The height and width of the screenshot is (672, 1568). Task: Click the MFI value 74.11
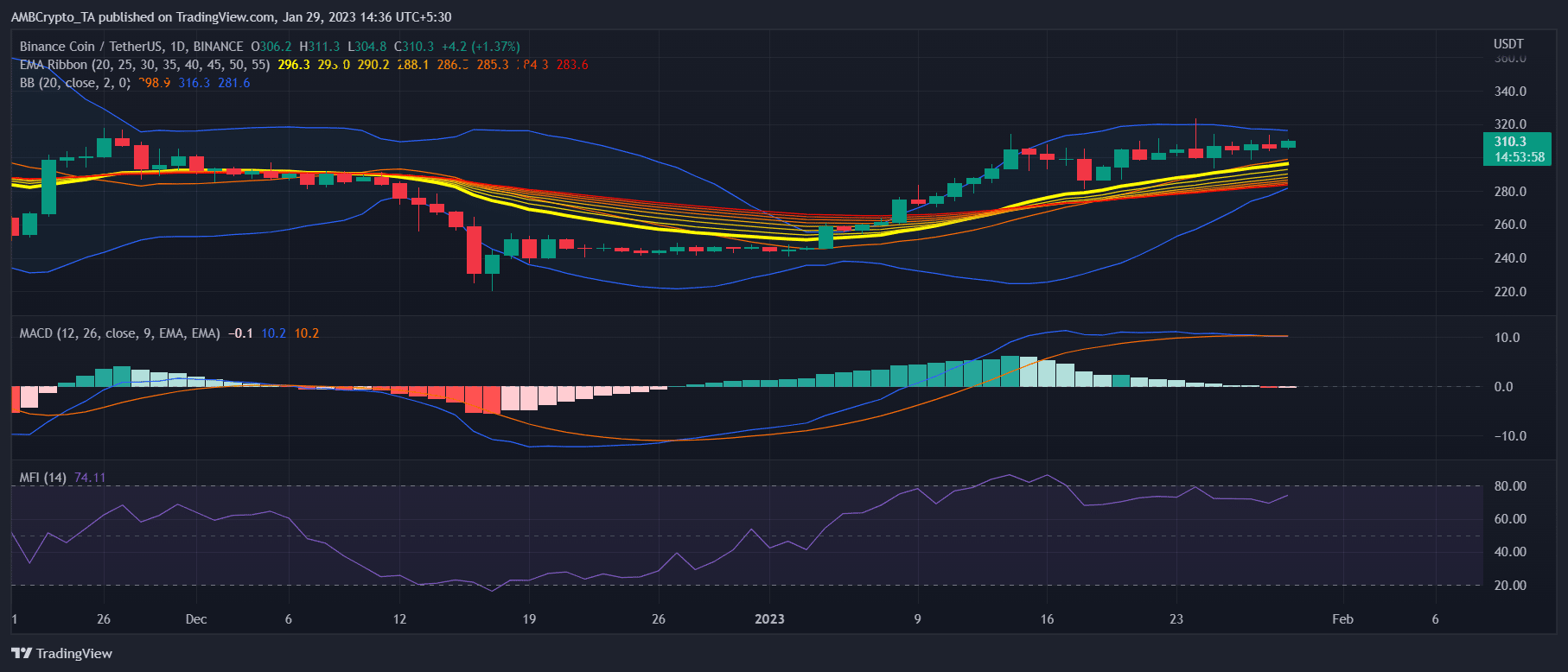(90, 478)
